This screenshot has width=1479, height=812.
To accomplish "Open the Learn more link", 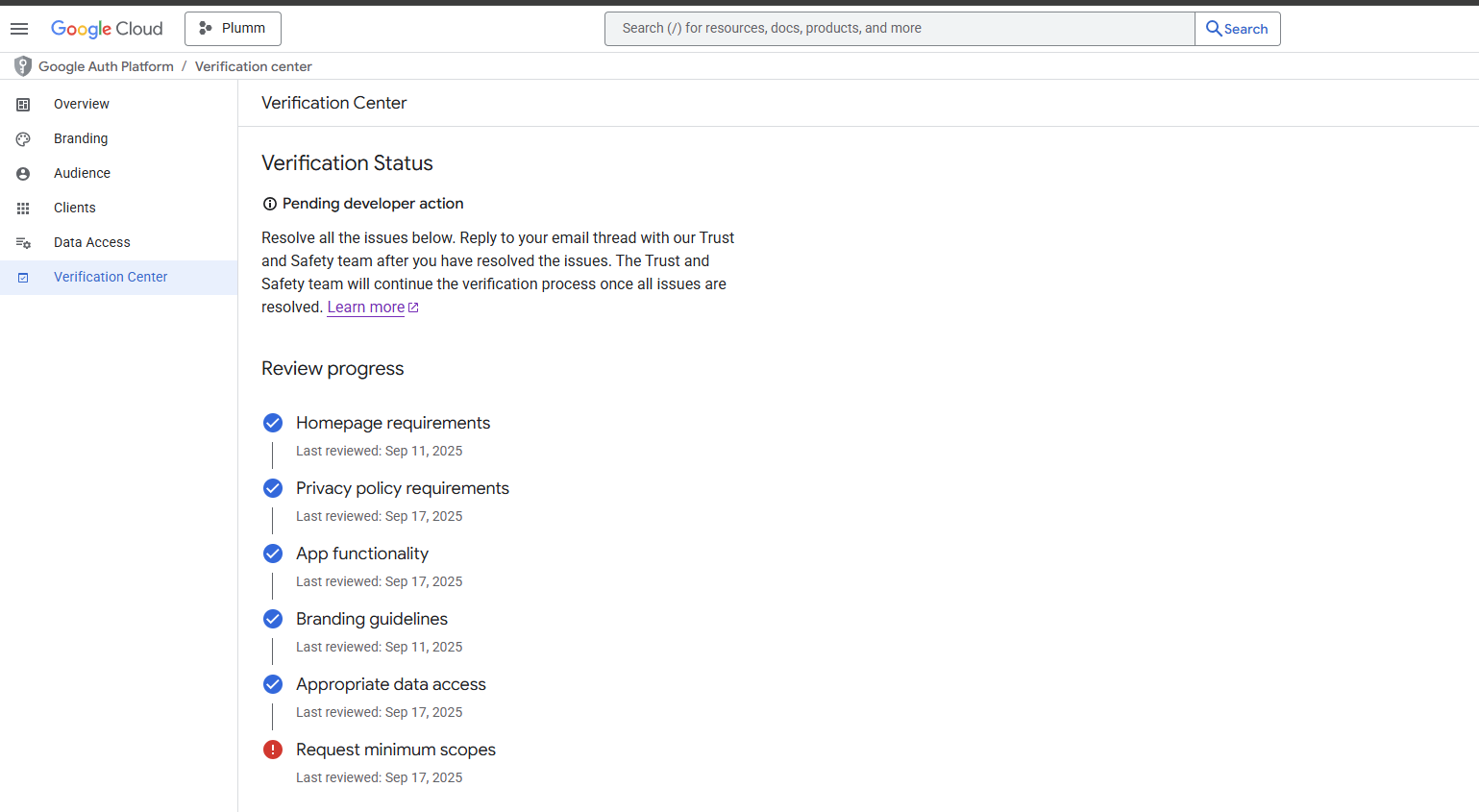I will click(x=366, y=308).
